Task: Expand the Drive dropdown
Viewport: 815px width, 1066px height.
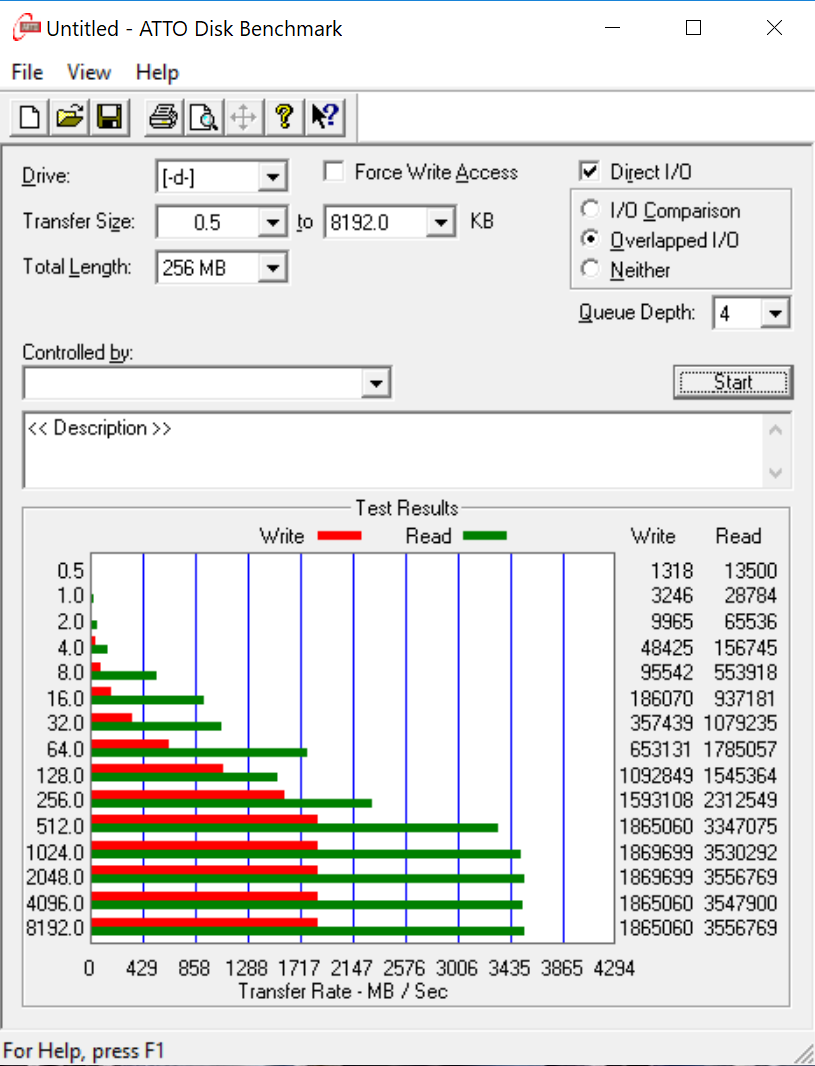Action: 272,177
